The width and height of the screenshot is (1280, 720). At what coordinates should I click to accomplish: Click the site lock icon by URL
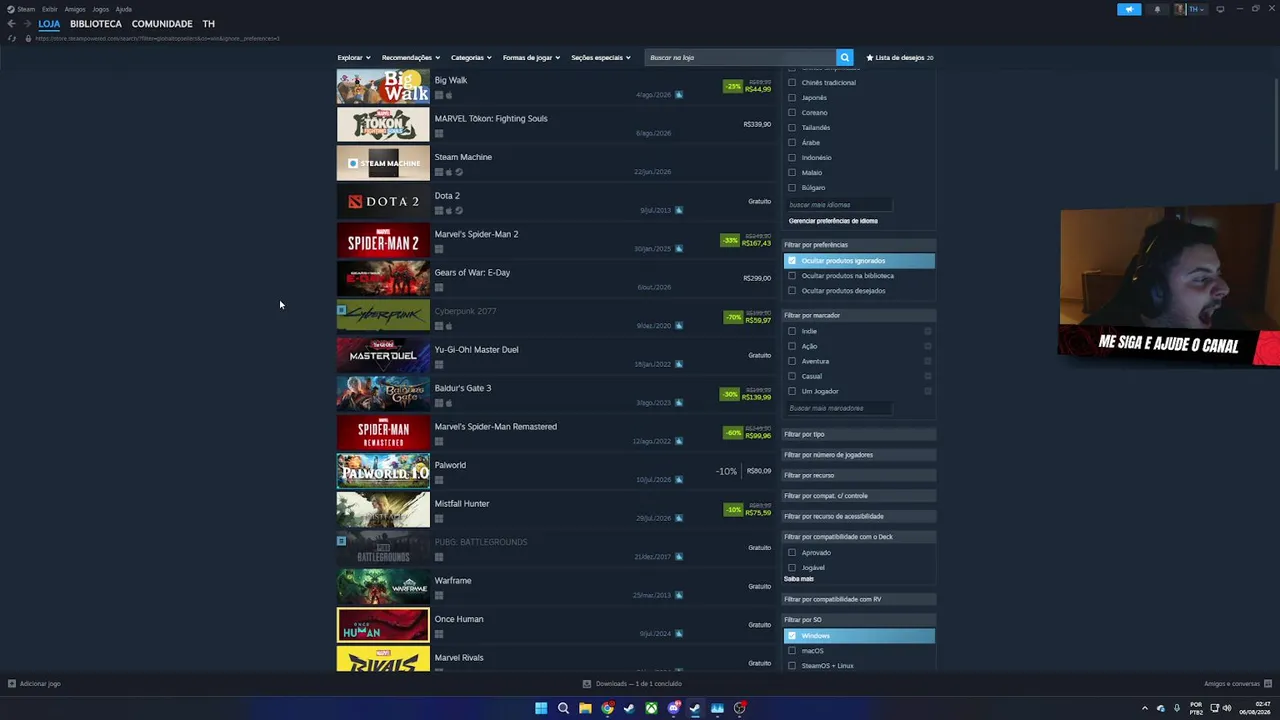click(28, 38)
